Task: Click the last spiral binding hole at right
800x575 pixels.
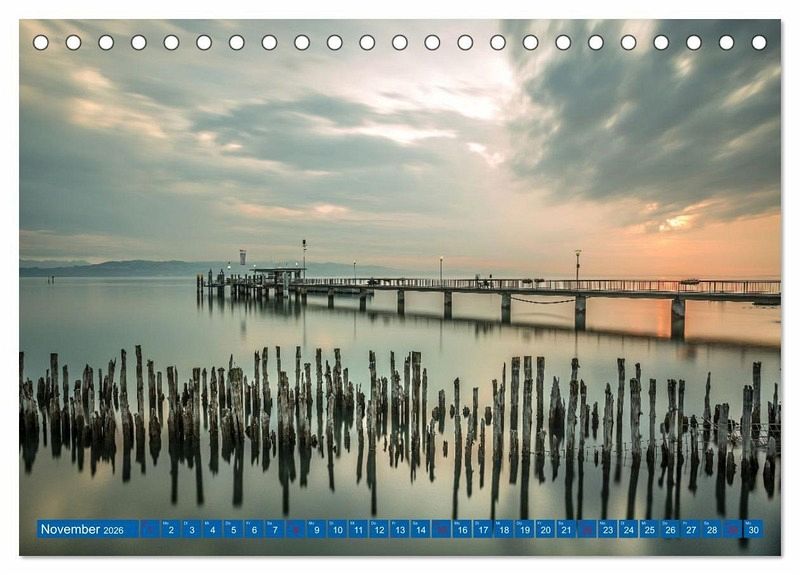Action: pos(759,42)
